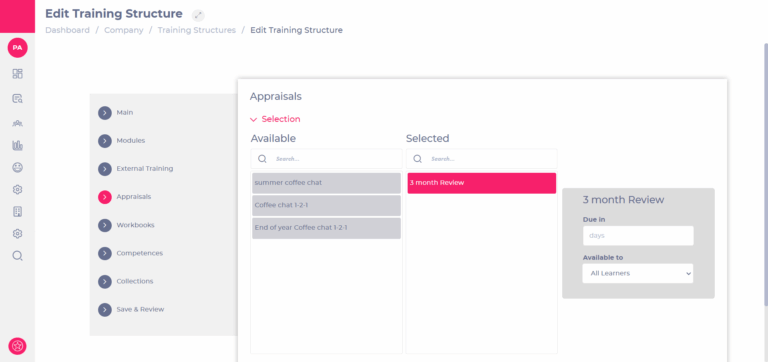Go to the Workbooks step
768x362 pixels.
tap(135, 225)
